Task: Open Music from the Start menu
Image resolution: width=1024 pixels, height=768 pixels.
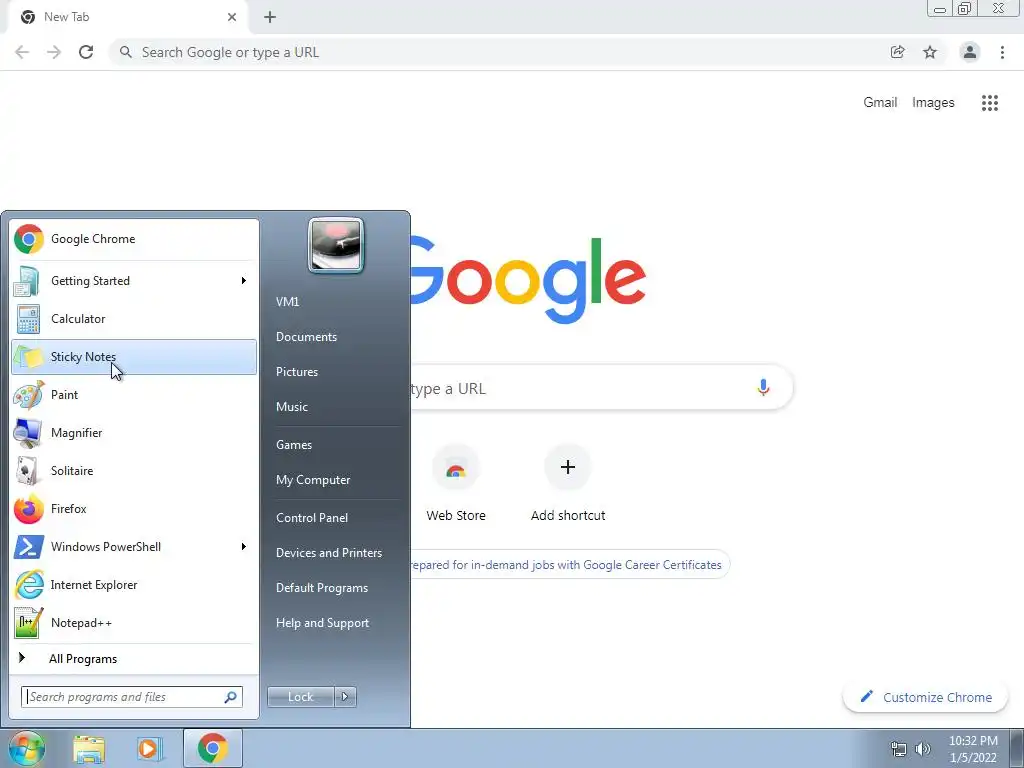Action: (x=292, y=407)
